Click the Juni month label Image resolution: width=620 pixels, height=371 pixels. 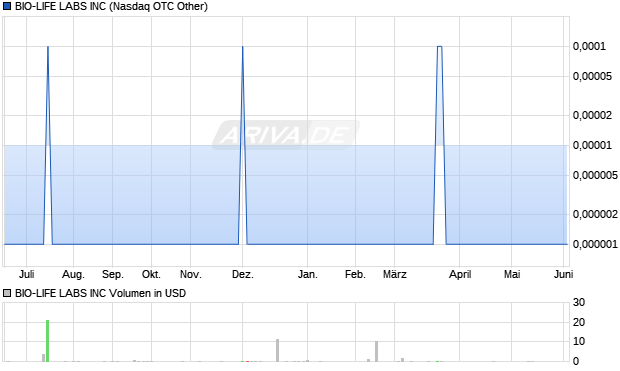(563, 274)
